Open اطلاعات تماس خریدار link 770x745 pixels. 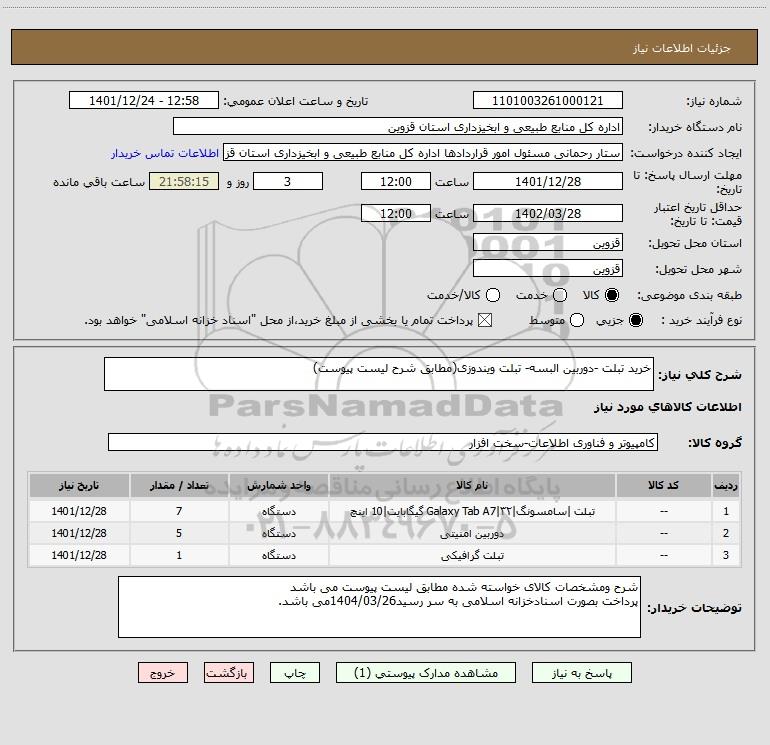point(165,153)
